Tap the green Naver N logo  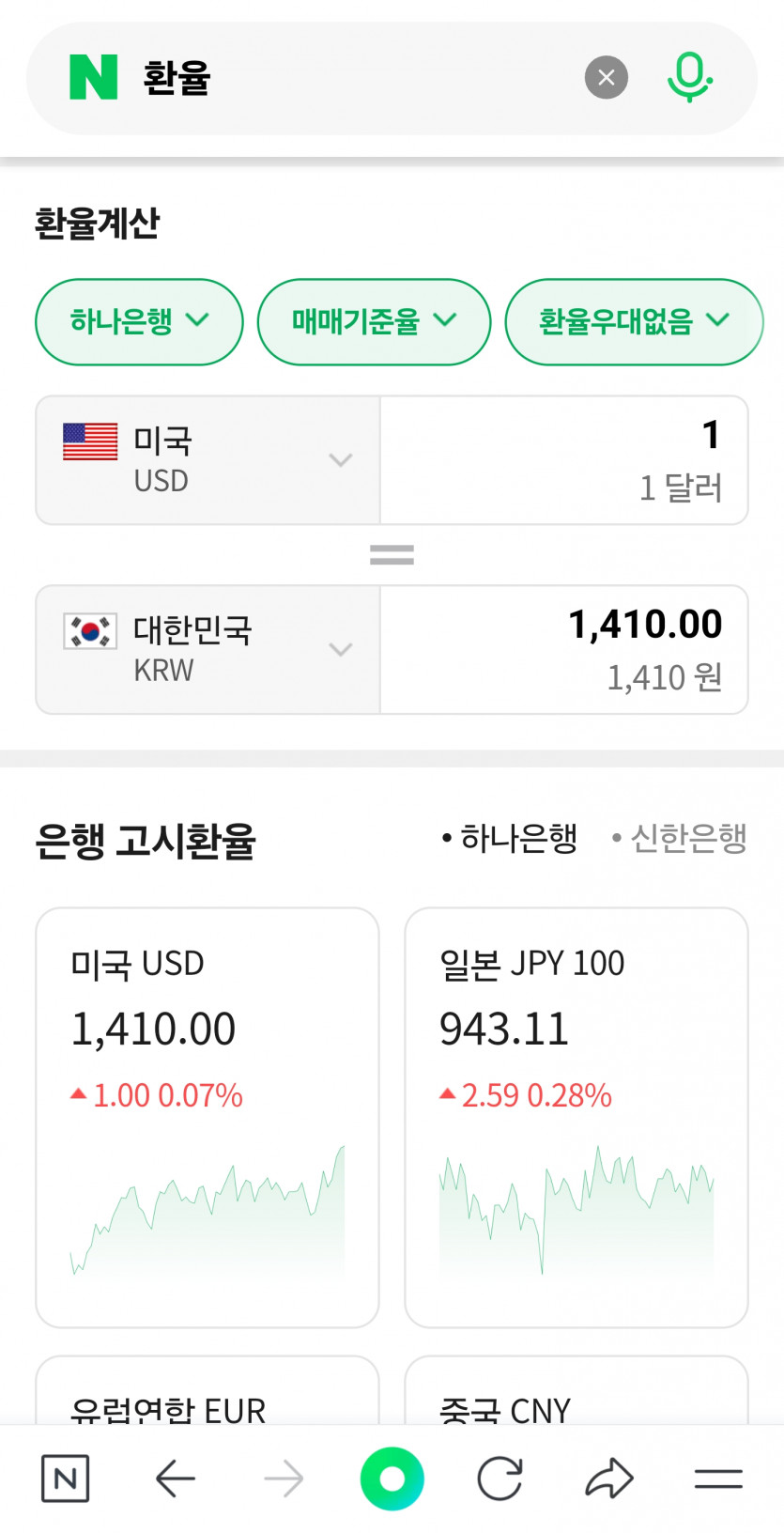pyautogui.click(x=94, y=77)
